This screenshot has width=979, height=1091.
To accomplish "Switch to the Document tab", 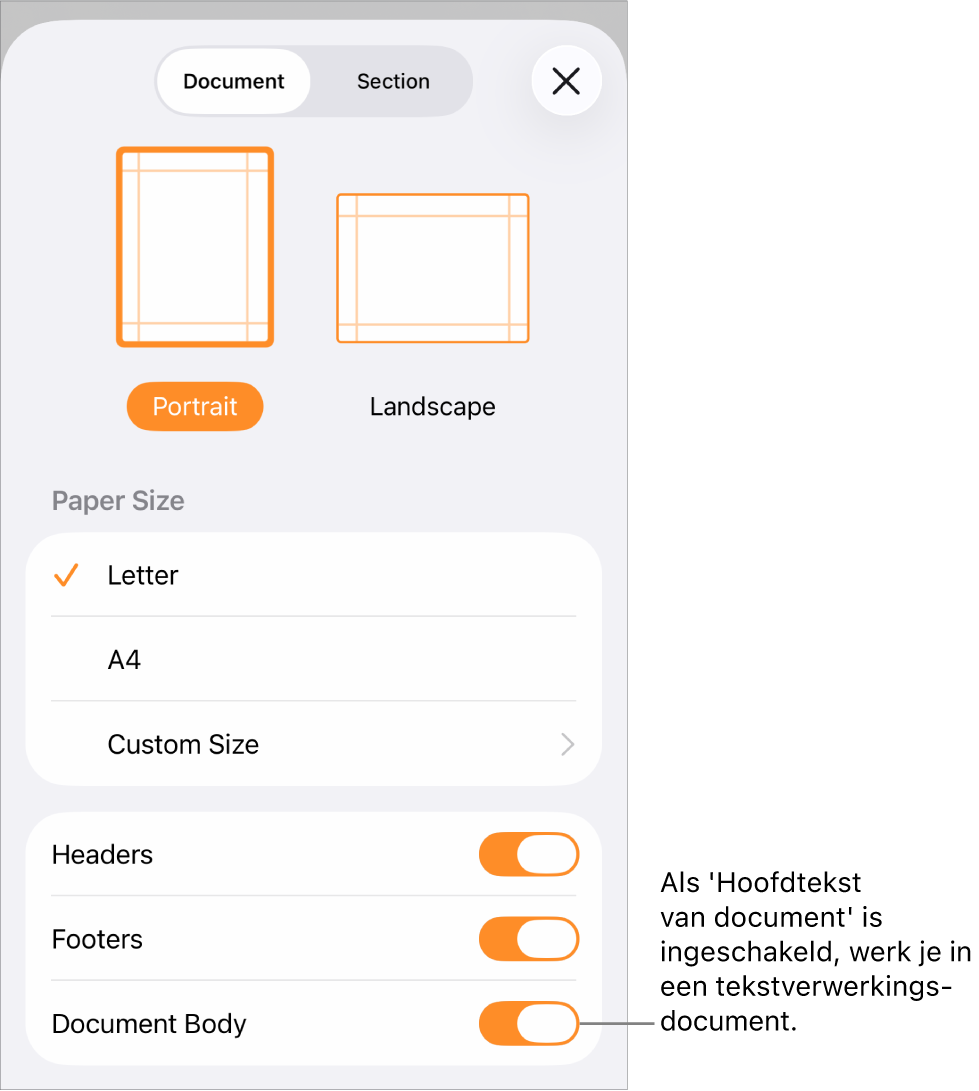I will point(234,81).
